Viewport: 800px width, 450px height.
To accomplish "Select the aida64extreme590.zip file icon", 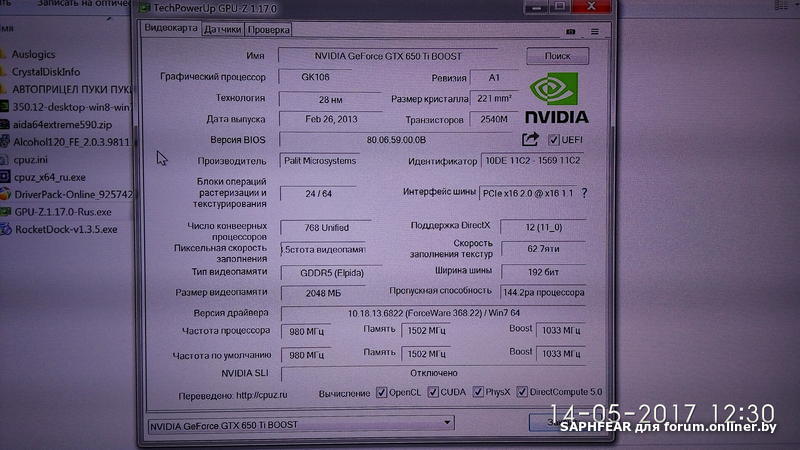I will pyautogui.click(x=5, y=124).
